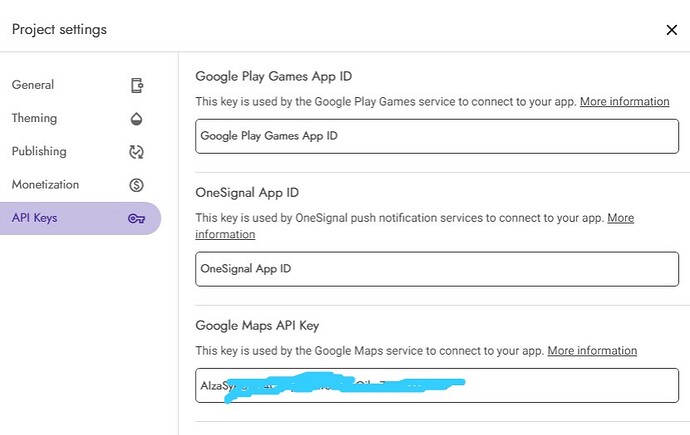Click the Project settings title
Image resolution: width=690 pixels, height=435 pixels.
point(59,29)
